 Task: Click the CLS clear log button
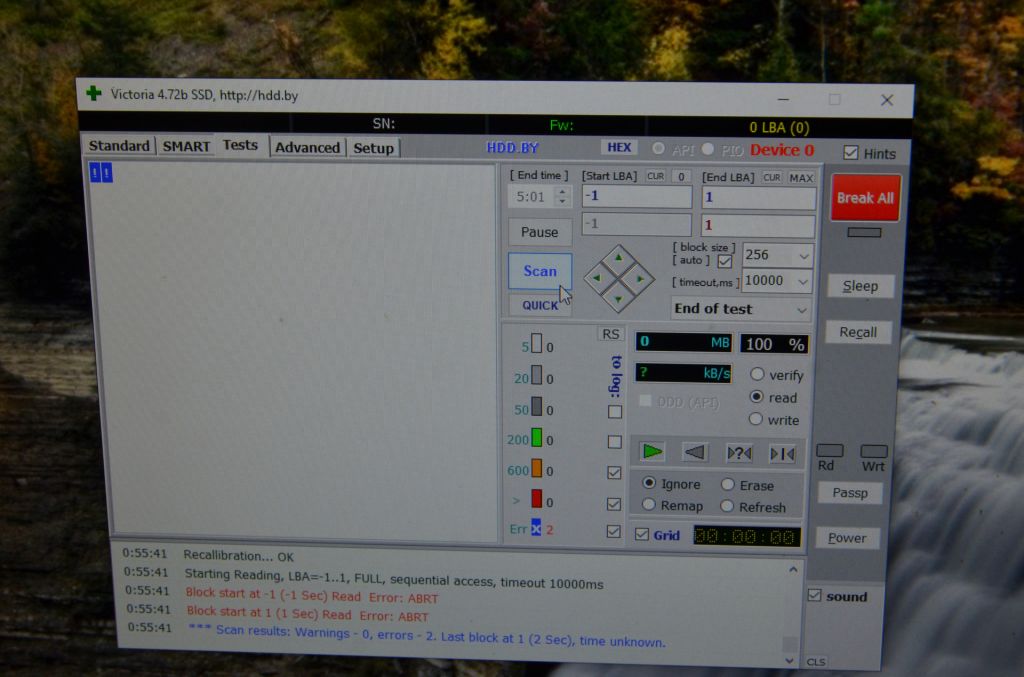[816, 662]
